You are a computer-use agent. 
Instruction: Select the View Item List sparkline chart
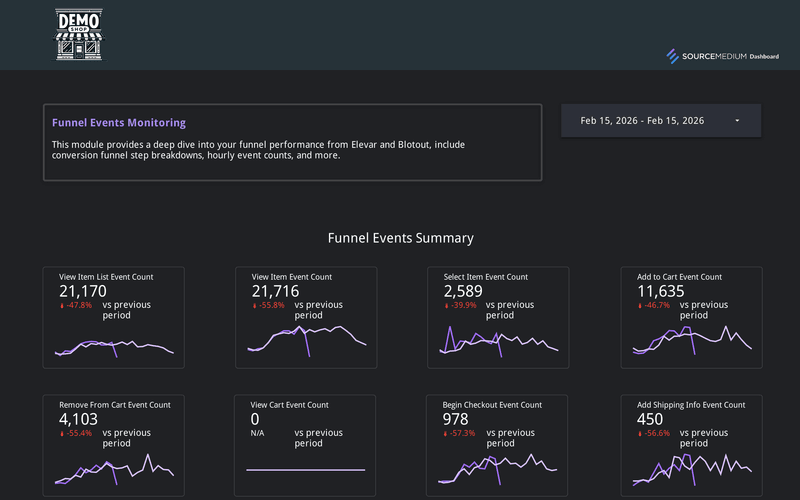[x=115, y=347]
